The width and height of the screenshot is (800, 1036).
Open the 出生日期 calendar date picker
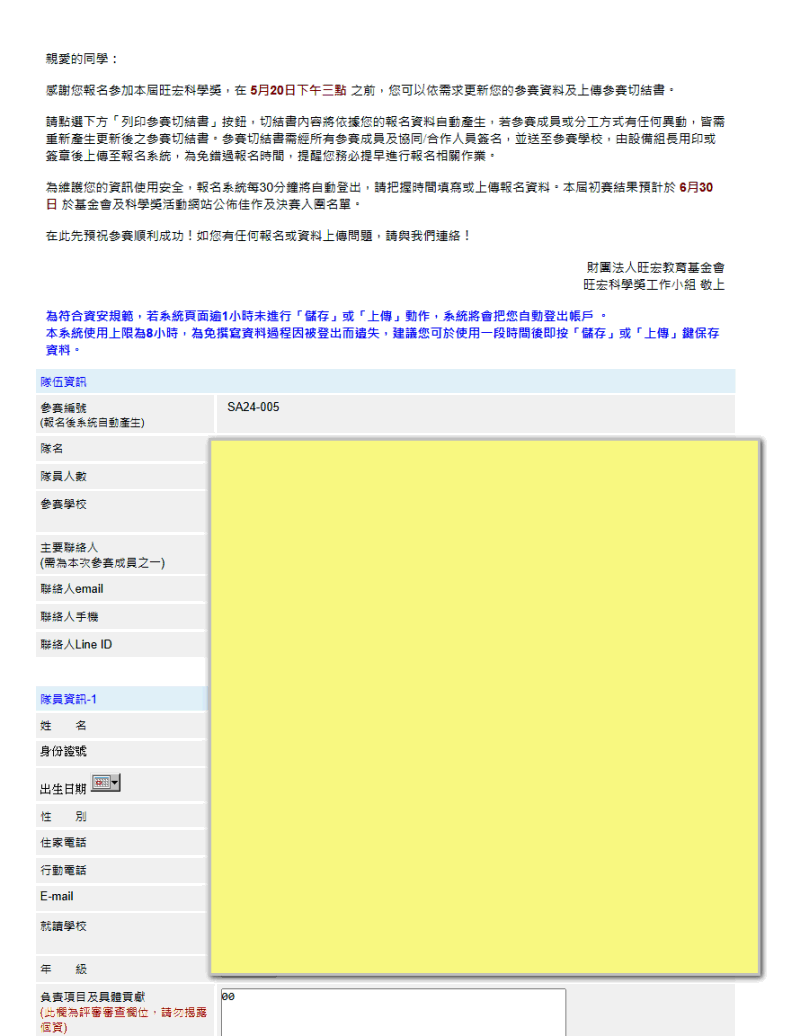(x=105, y=783)
